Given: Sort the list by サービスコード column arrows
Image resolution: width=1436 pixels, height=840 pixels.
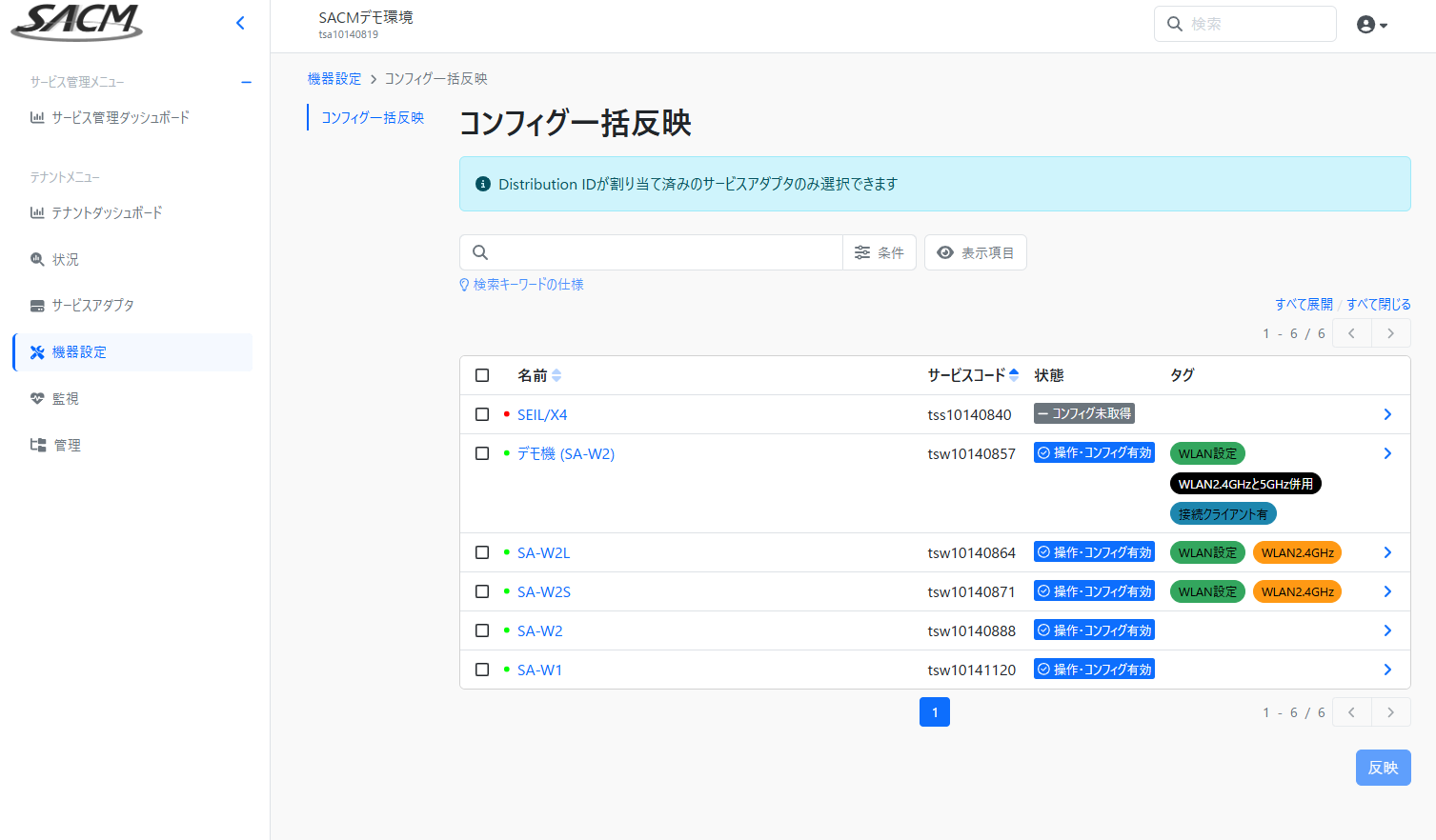Looking at the screenshot, I should [x=1014, y=375].
